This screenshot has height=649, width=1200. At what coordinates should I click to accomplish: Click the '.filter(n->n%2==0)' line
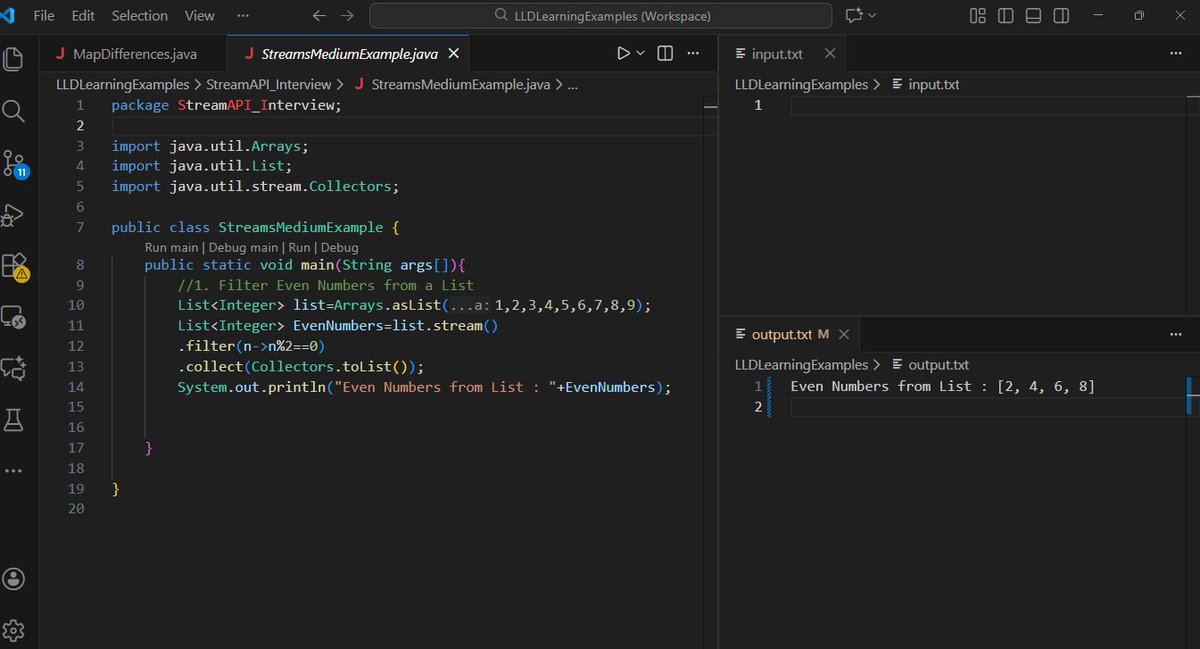point(252,346)
